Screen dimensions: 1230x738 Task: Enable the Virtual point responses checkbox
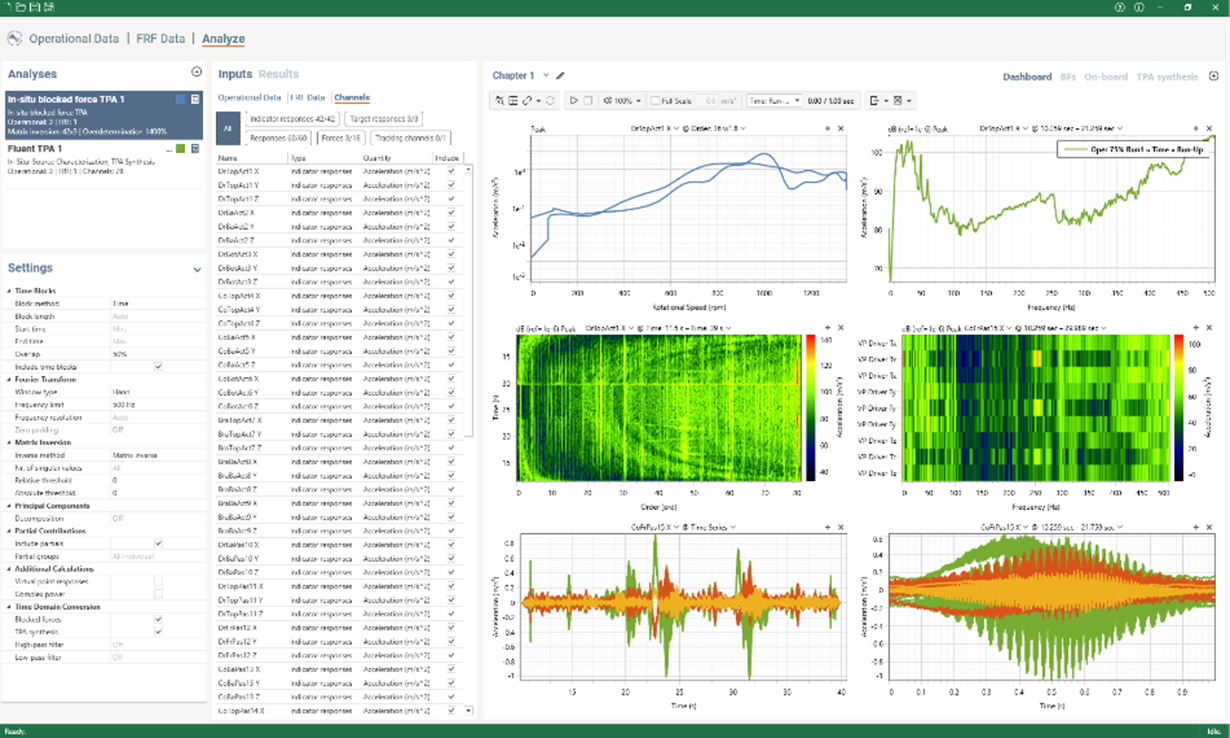coord(158,580)
